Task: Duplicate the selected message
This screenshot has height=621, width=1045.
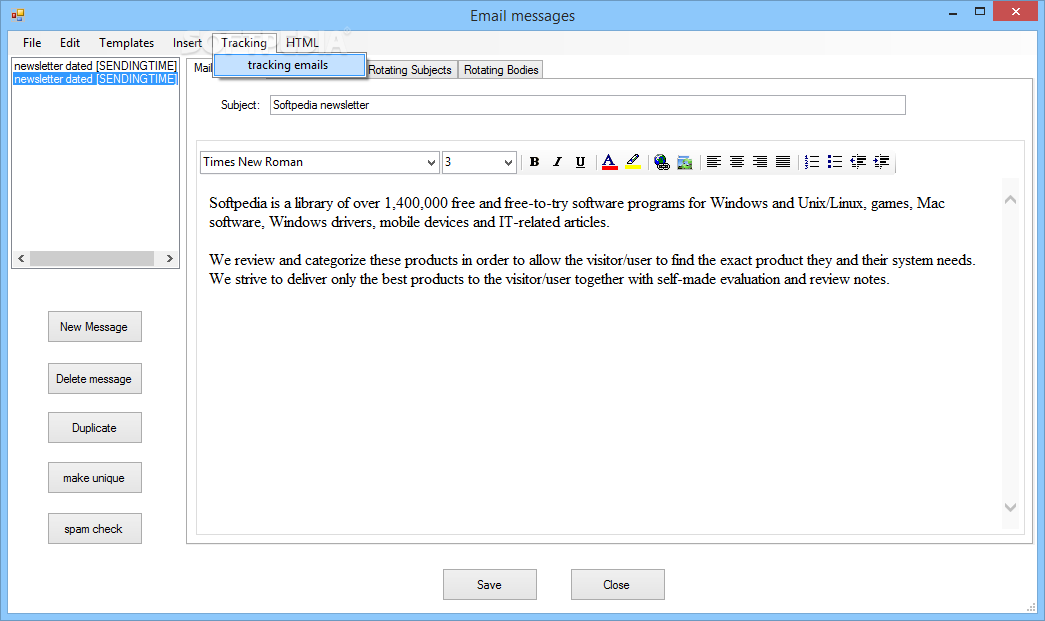Action: click(95, 428)
